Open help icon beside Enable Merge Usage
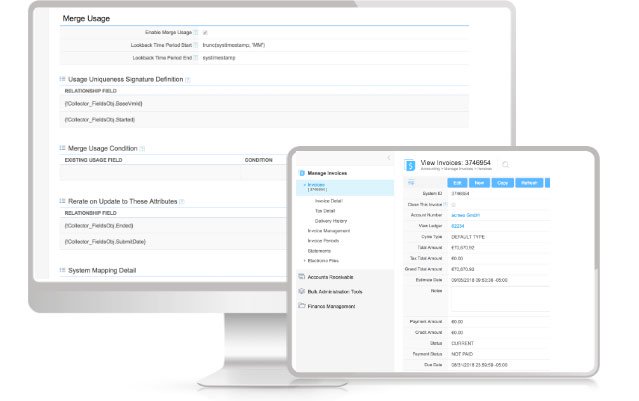This screenshot has width=639, height=401. (196, 33)
